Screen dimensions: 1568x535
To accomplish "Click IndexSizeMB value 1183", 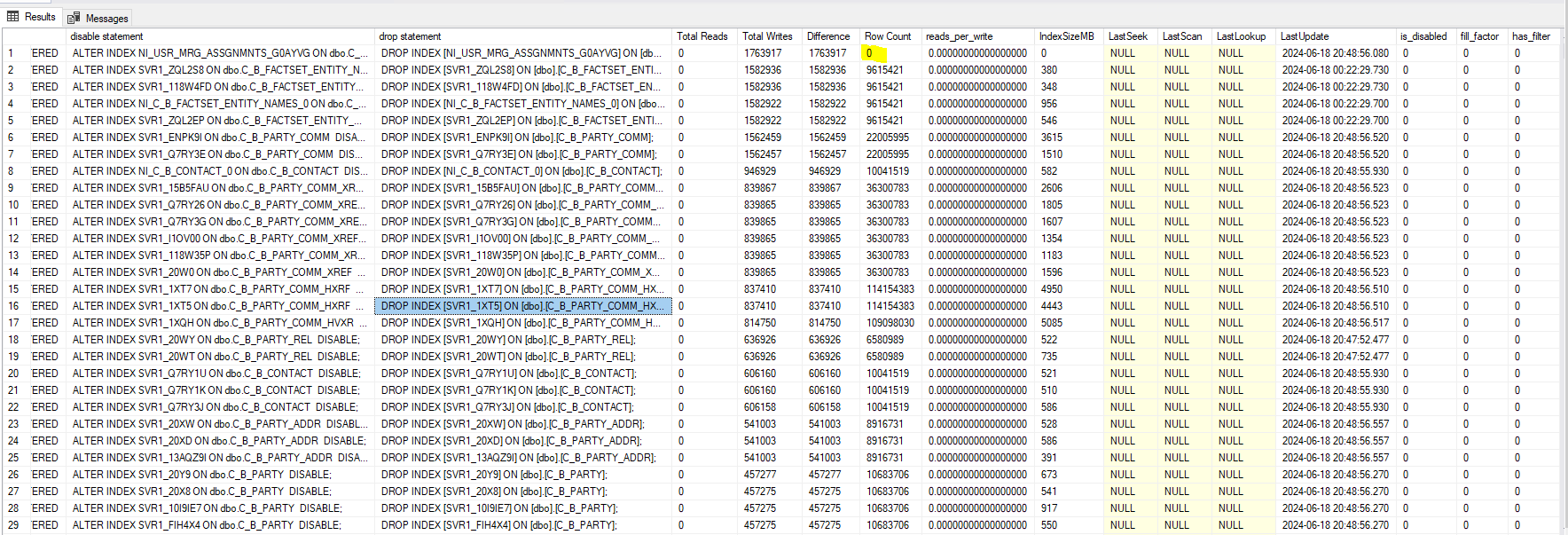I will 1070,256.
